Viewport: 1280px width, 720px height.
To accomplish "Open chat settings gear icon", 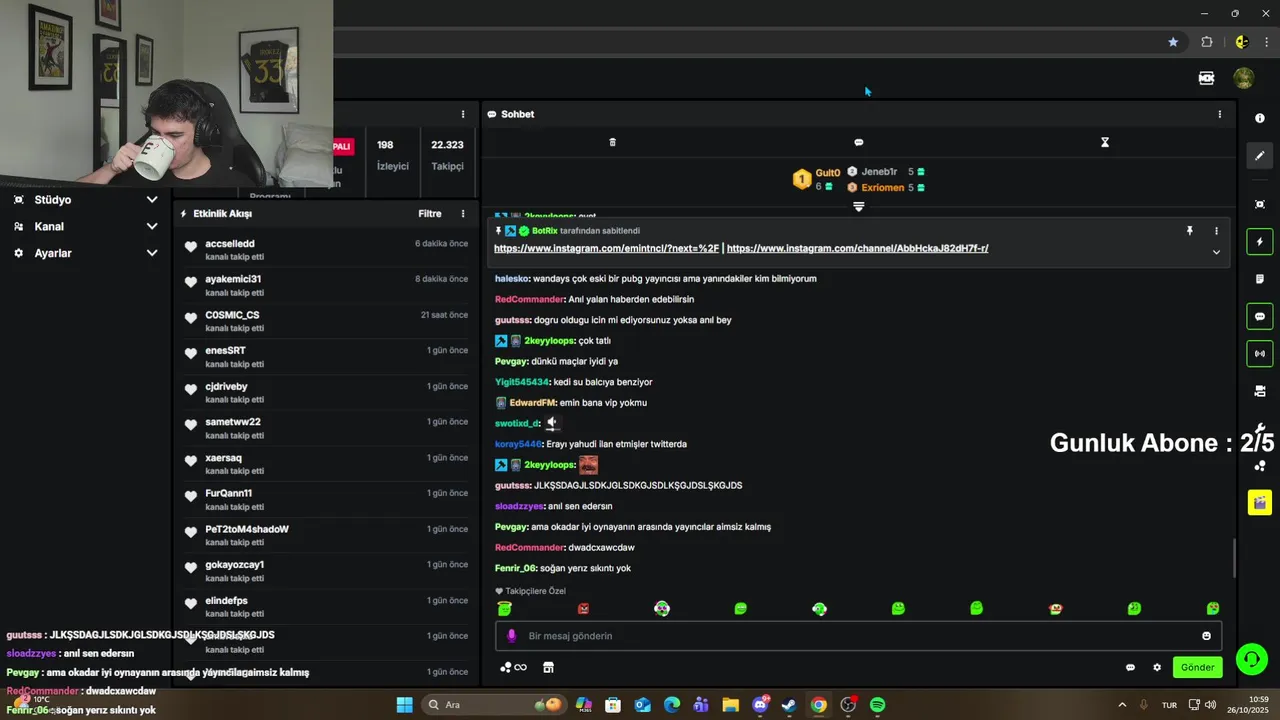I will [1157, 667].
